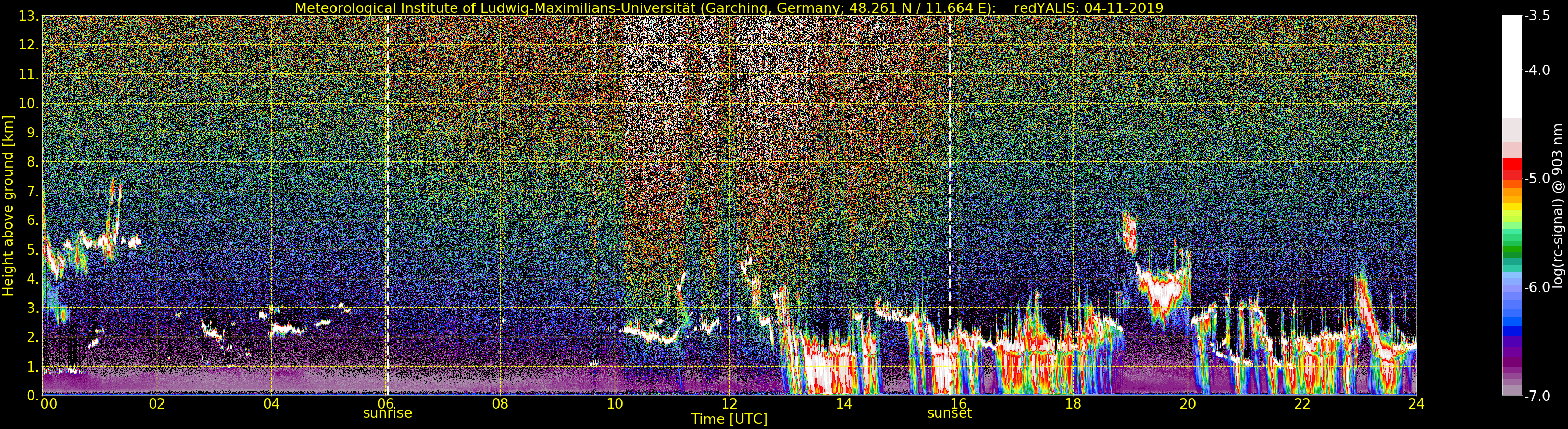Click the '-7.0' colorbar tick value
The height and width of the screenshot is (429, 1568).
pyautogui.click(x=1536, y=396)
